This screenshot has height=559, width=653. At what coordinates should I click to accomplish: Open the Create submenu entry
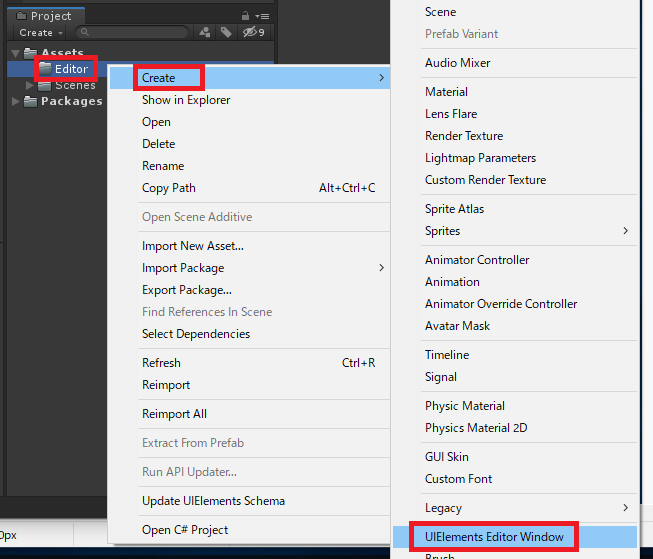[x=250, y=78]
